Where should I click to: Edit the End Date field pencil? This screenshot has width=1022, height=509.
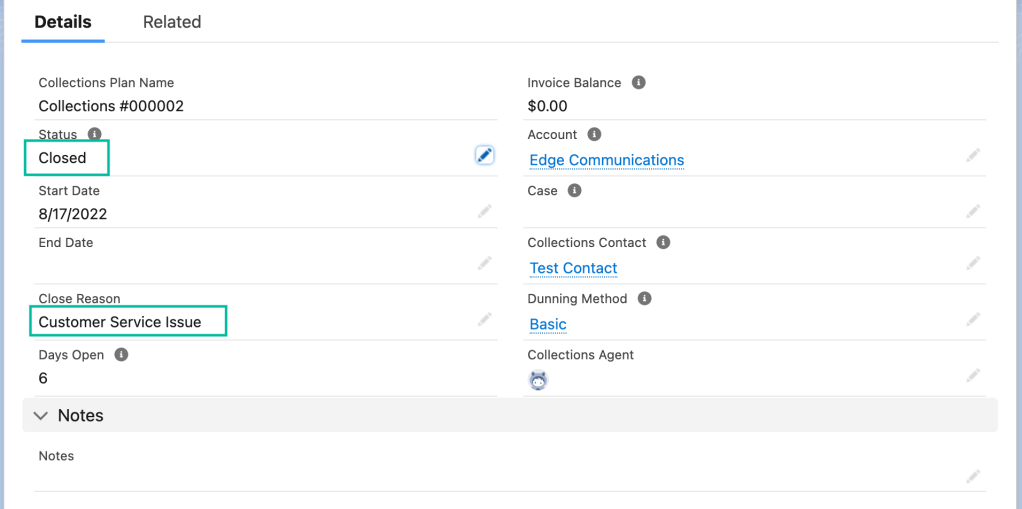tap(484, 263)
